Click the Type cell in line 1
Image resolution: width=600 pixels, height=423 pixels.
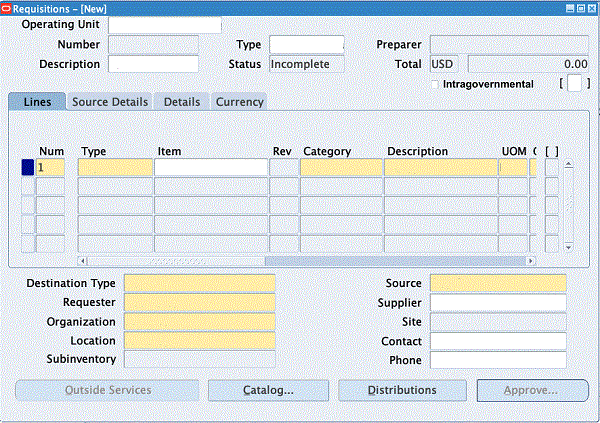tap(115, 167)
